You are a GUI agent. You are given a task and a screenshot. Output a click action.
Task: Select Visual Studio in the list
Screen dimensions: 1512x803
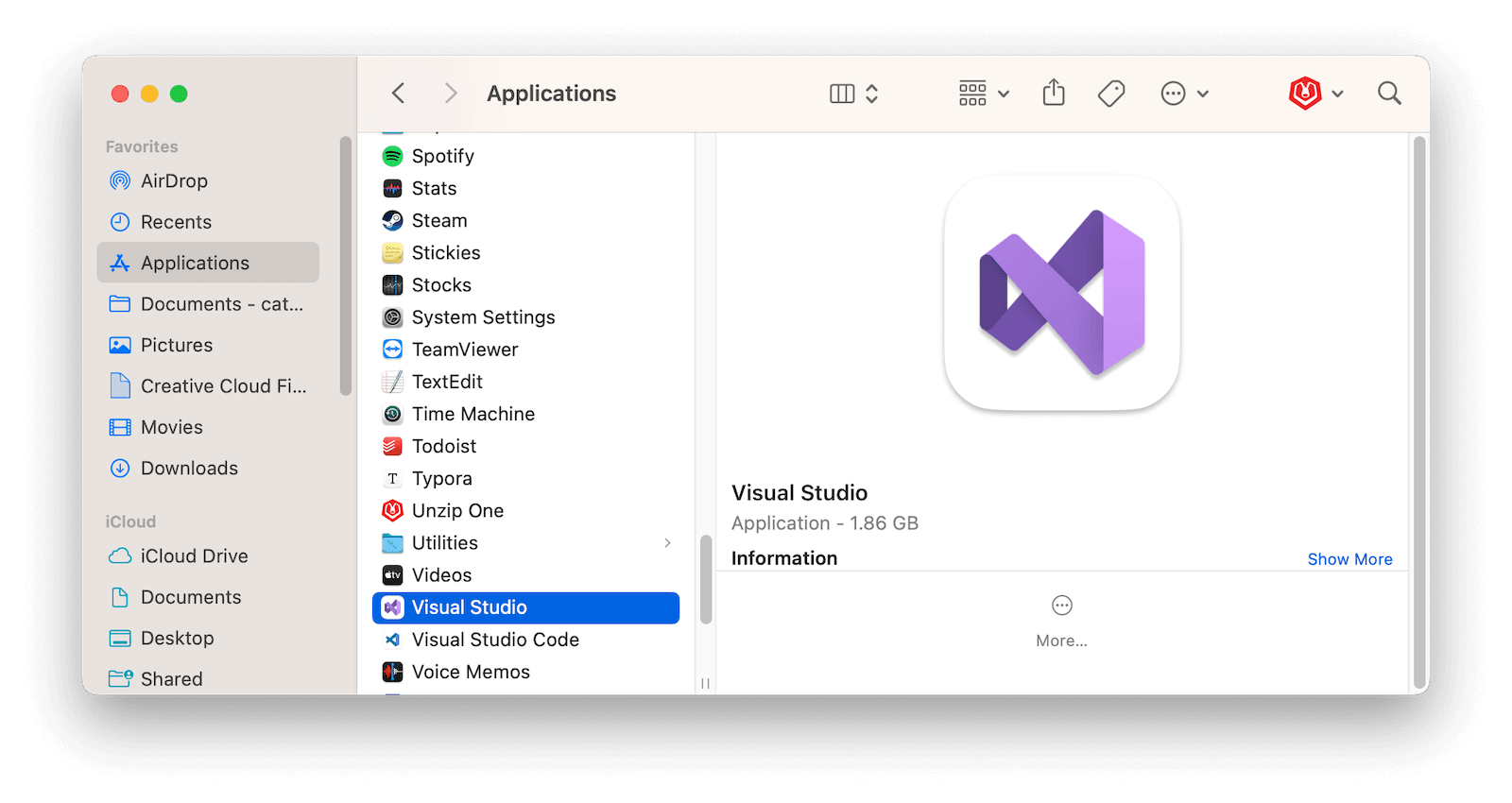tap(525, 607)
